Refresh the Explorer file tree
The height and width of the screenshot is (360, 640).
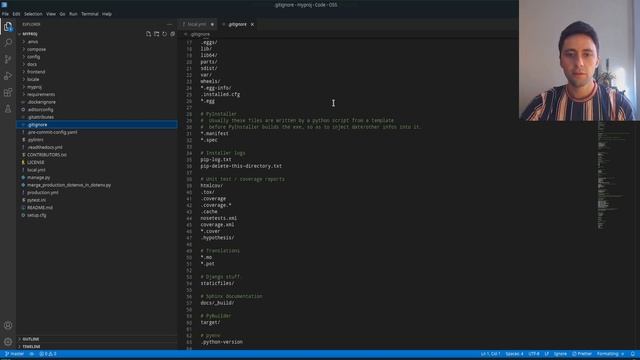pyautogui.click(x=164, y=34)
